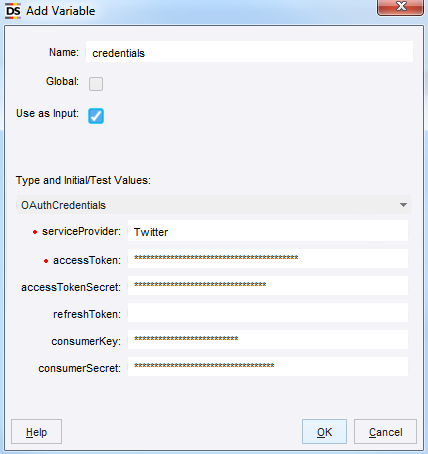Select the serviceProvider field showing Twitter
Screen dimensions: 428x454
(268, 231)
